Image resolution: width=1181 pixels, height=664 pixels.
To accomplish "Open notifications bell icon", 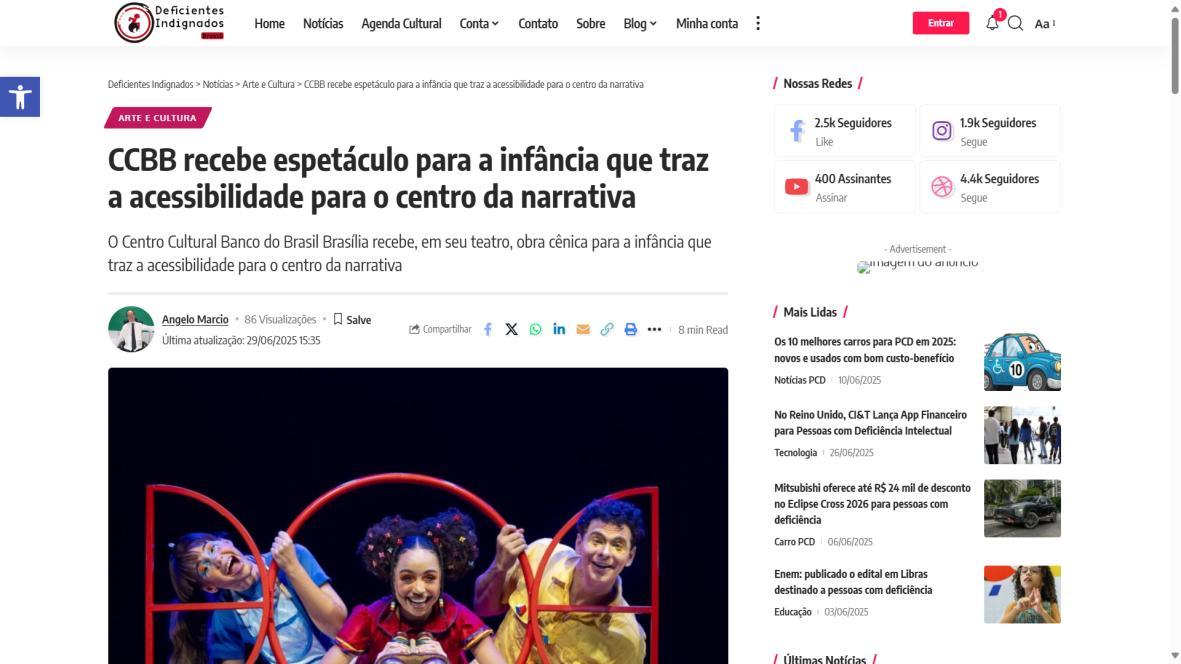I will [x=993, y=23].
